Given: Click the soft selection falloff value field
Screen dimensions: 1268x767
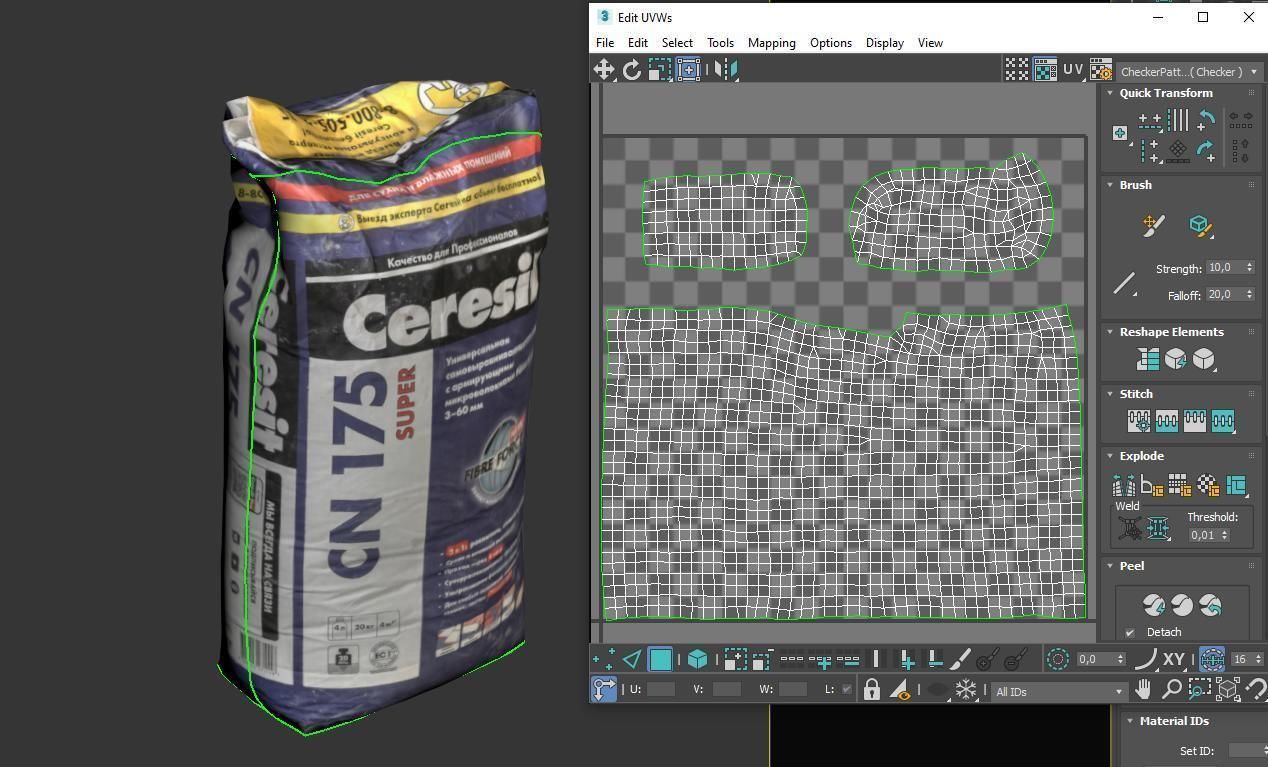Looking at the screenshot, I should click(1095, 659).
